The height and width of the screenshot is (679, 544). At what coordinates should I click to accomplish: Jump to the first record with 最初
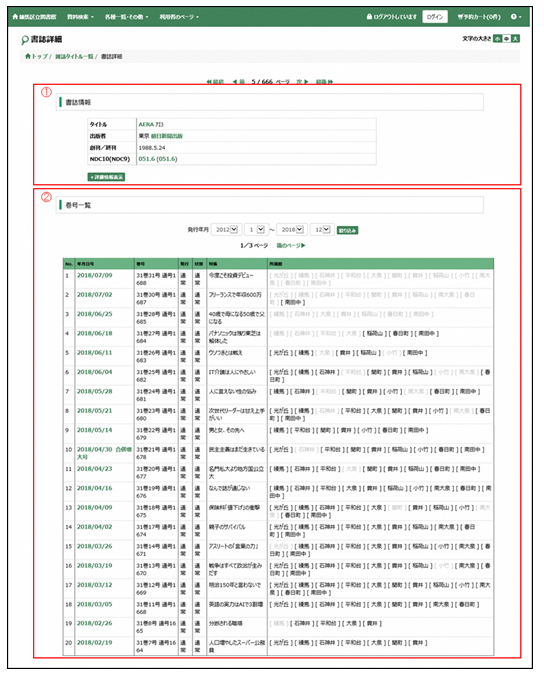tap(215, 81)
